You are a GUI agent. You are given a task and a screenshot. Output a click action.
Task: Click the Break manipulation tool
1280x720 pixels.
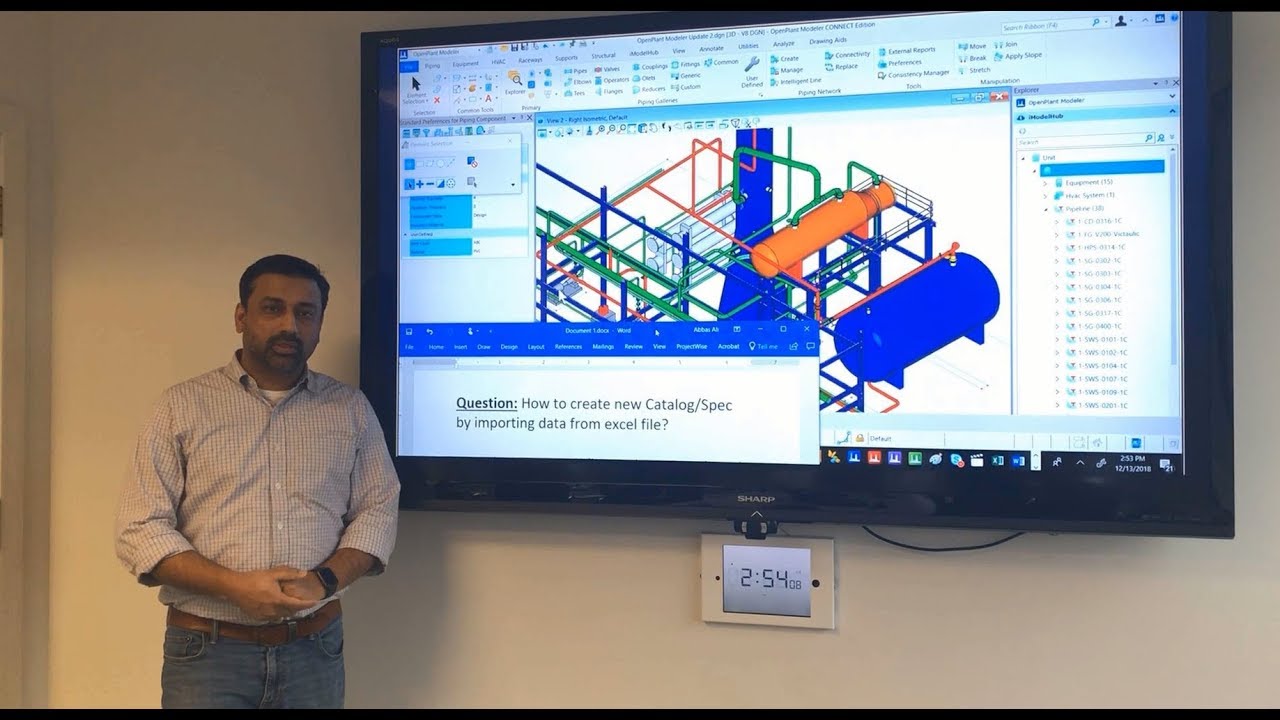[x=973, y=59]
